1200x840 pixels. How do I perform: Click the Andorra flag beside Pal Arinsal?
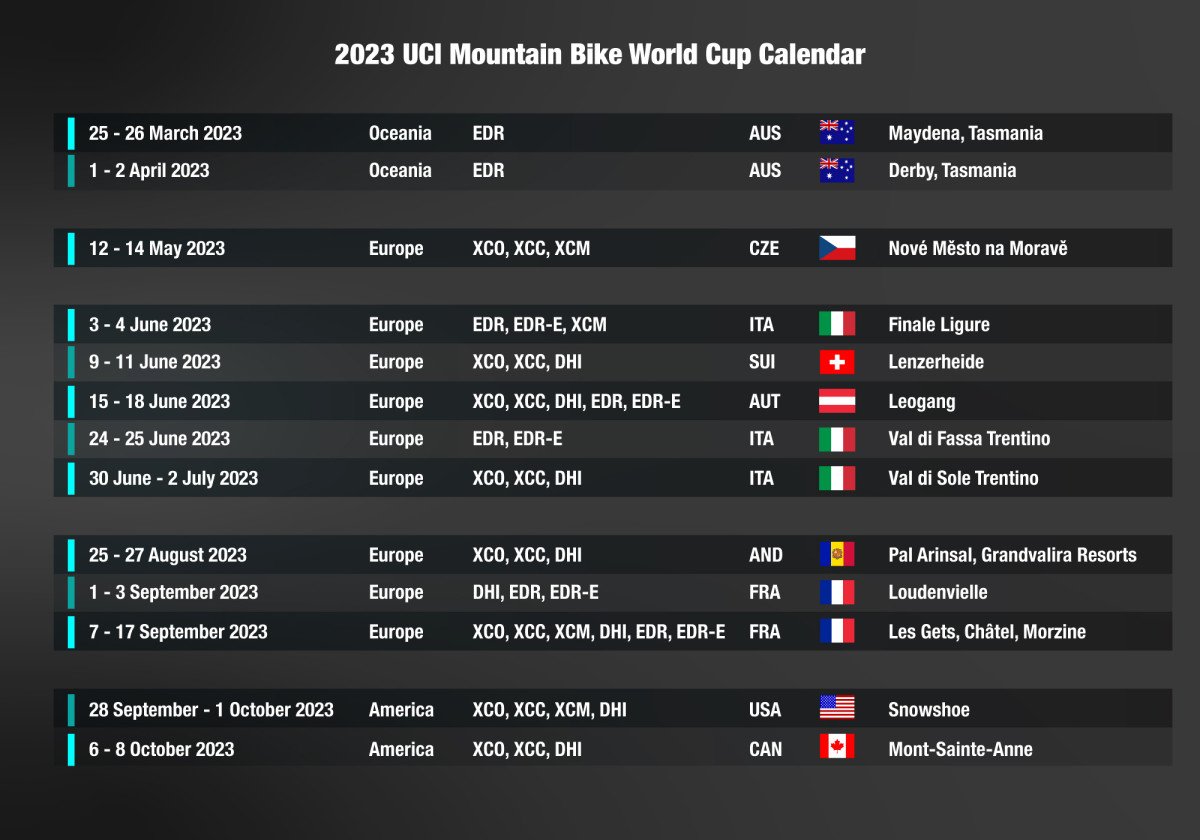click(837, 555)
